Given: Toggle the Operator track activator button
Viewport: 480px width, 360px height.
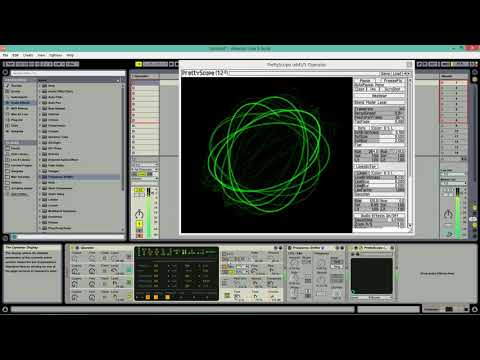Looking at the screenshot, I should [139, 224].
